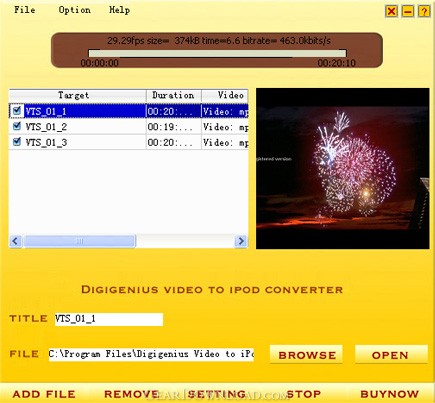Click duration cell of VTS_01_1
Image resolution: width=435 pixels, height=403 pixels.
click(174, 111)
